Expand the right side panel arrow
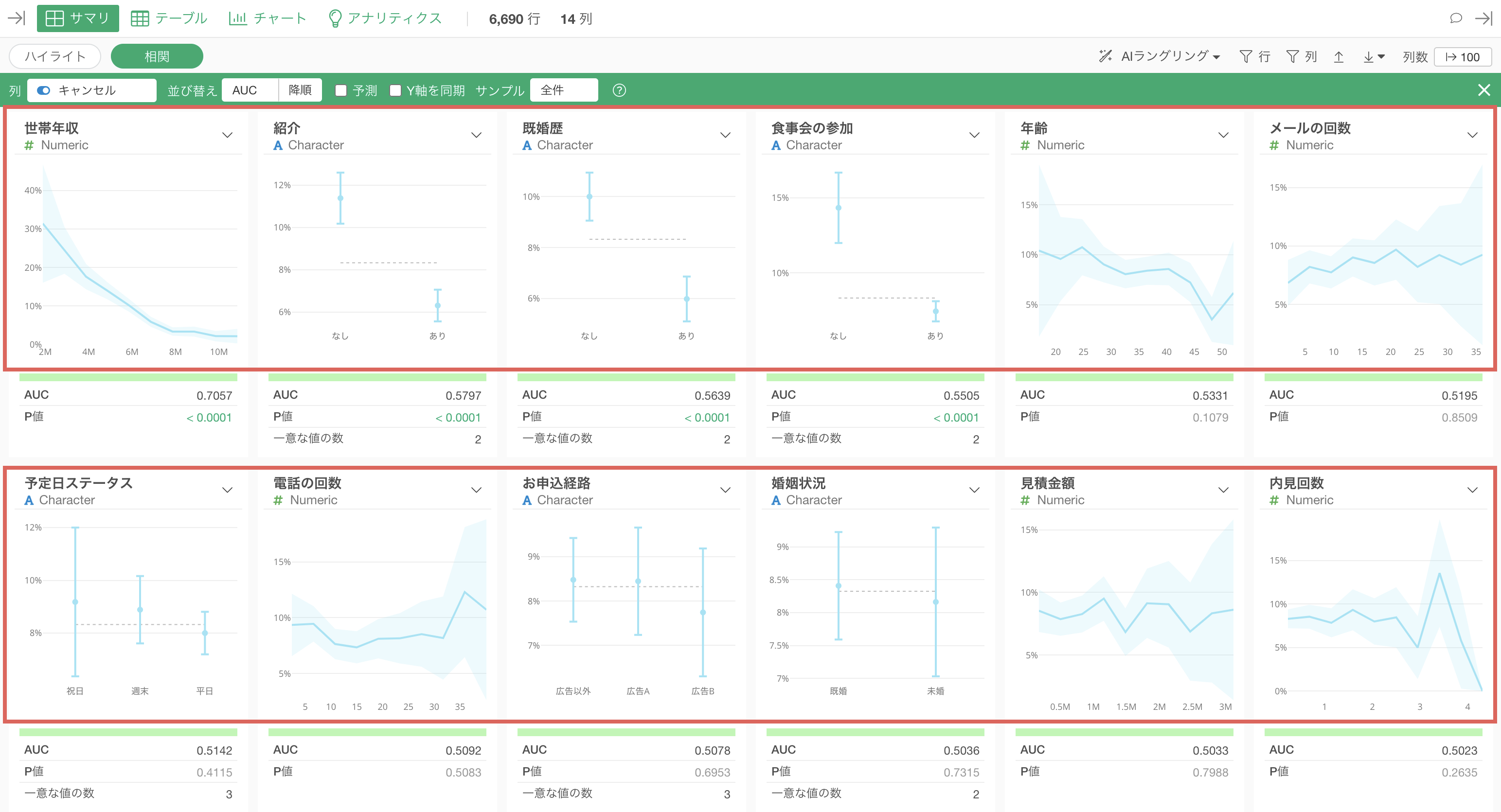This screenshot has height=812, width=1501. 1483,18
